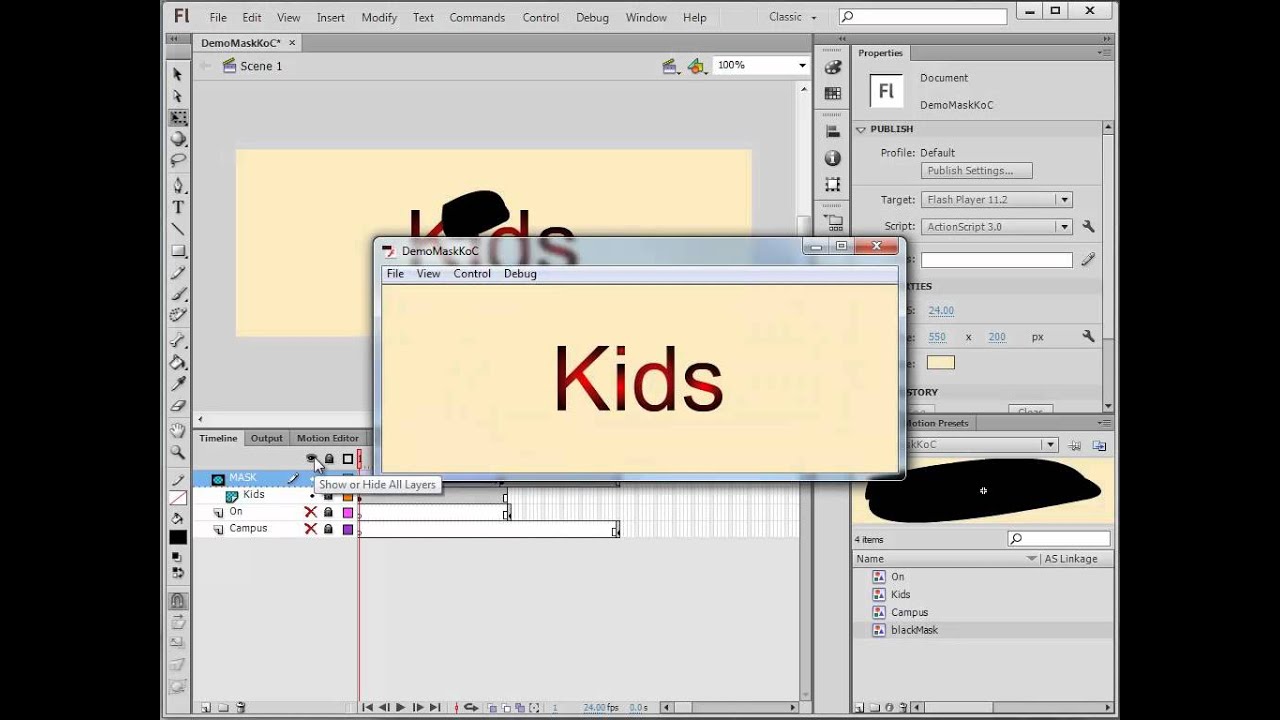
Task: Toggle Snap to Objects magnet in toolbar
Action: (x=178, y=601)
